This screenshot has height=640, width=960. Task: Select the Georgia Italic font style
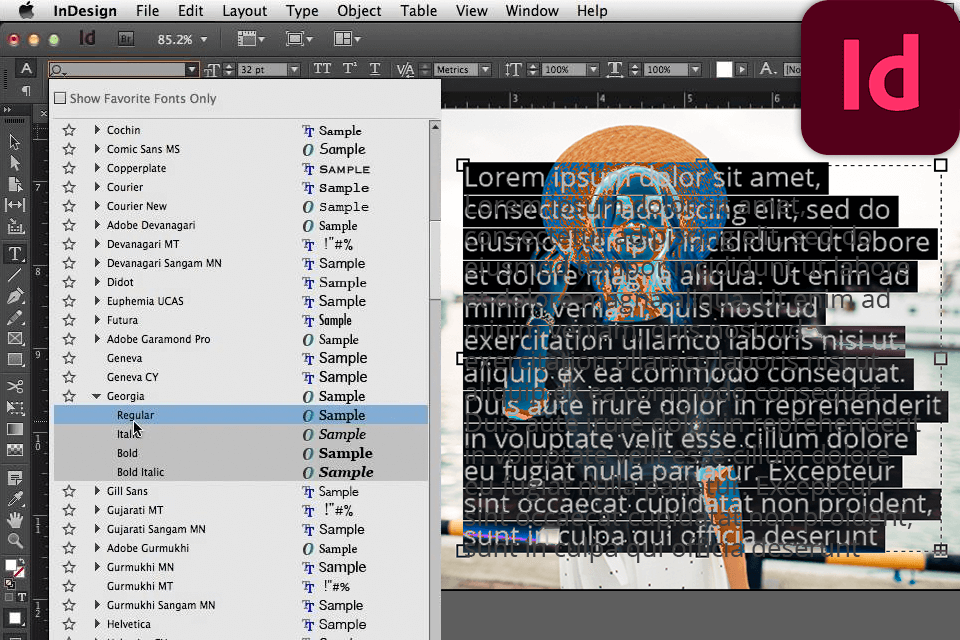tap(128, 434)
